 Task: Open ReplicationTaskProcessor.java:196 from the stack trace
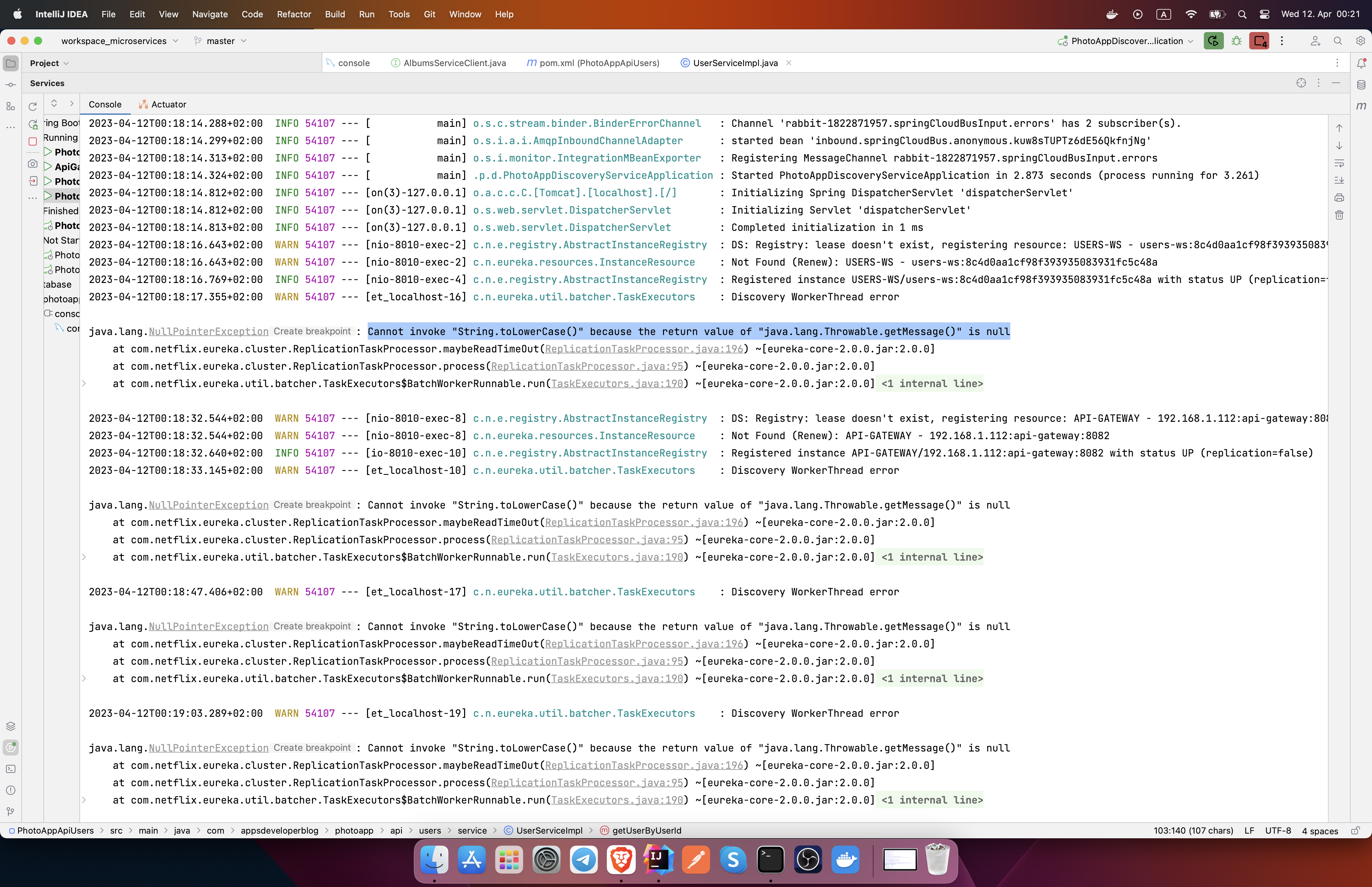pos(644,349)
